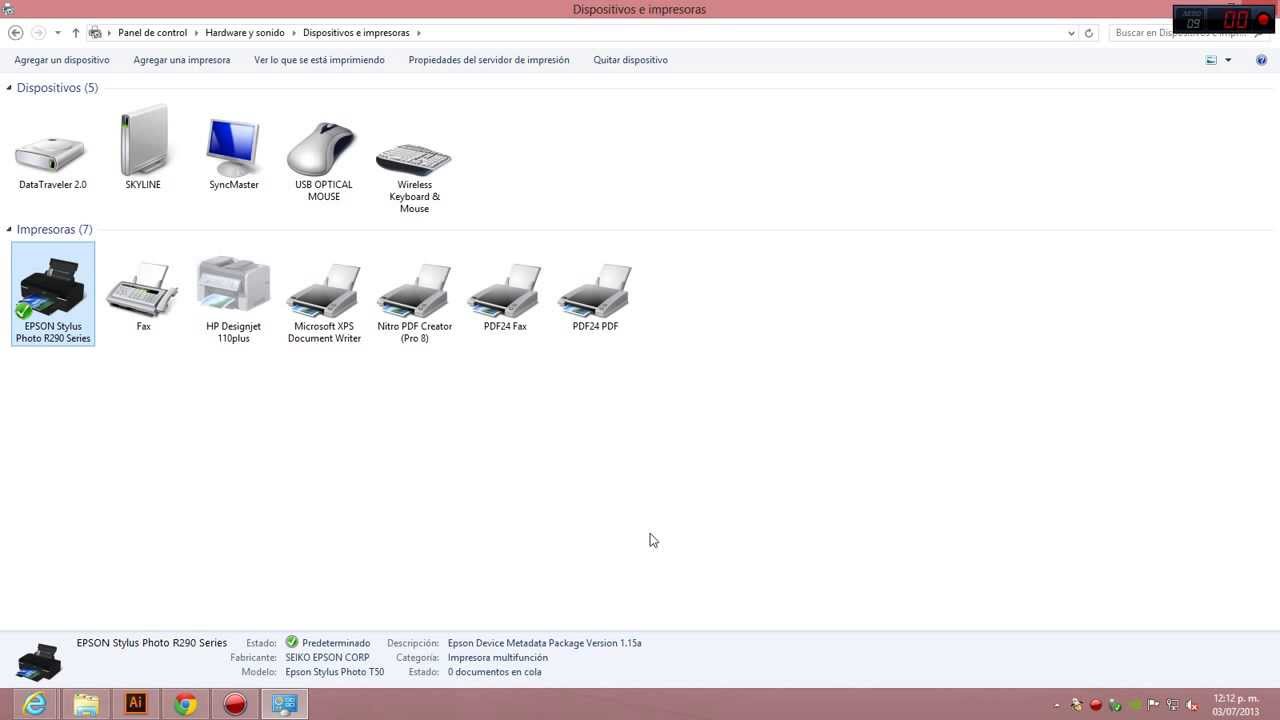The image size is (1280, 720).
Task: Click Agregar una impresora
Action: (x=182, y=60)
